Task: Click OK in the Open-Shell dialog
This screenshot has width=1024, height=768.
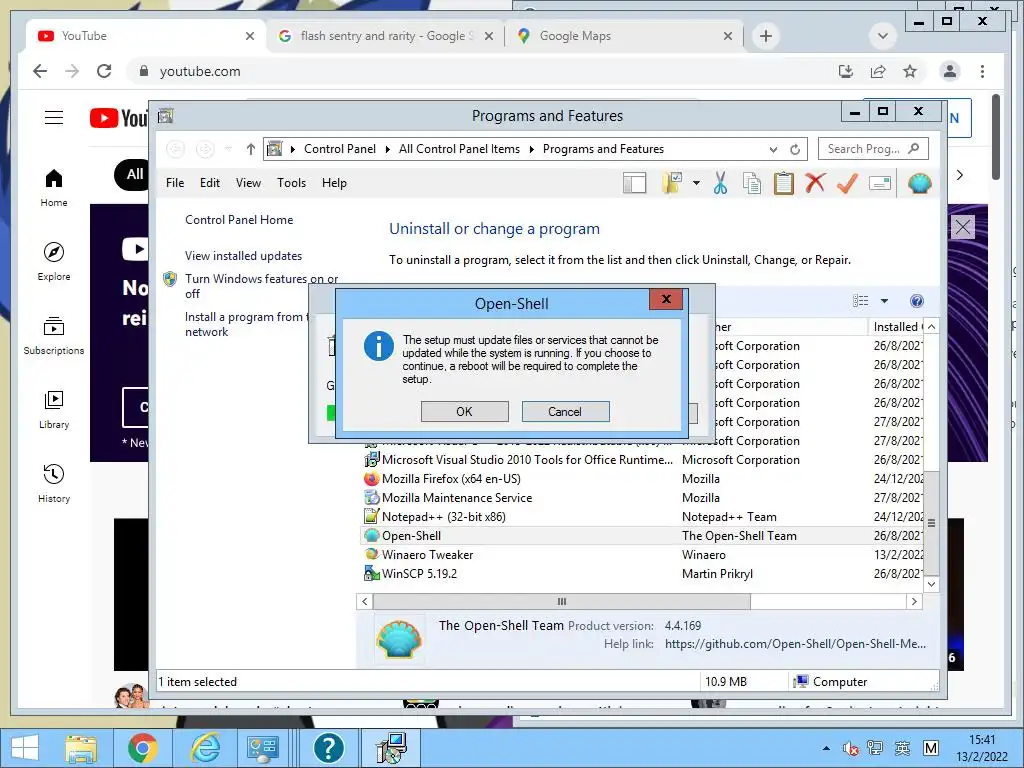Action: coord(464,411)
